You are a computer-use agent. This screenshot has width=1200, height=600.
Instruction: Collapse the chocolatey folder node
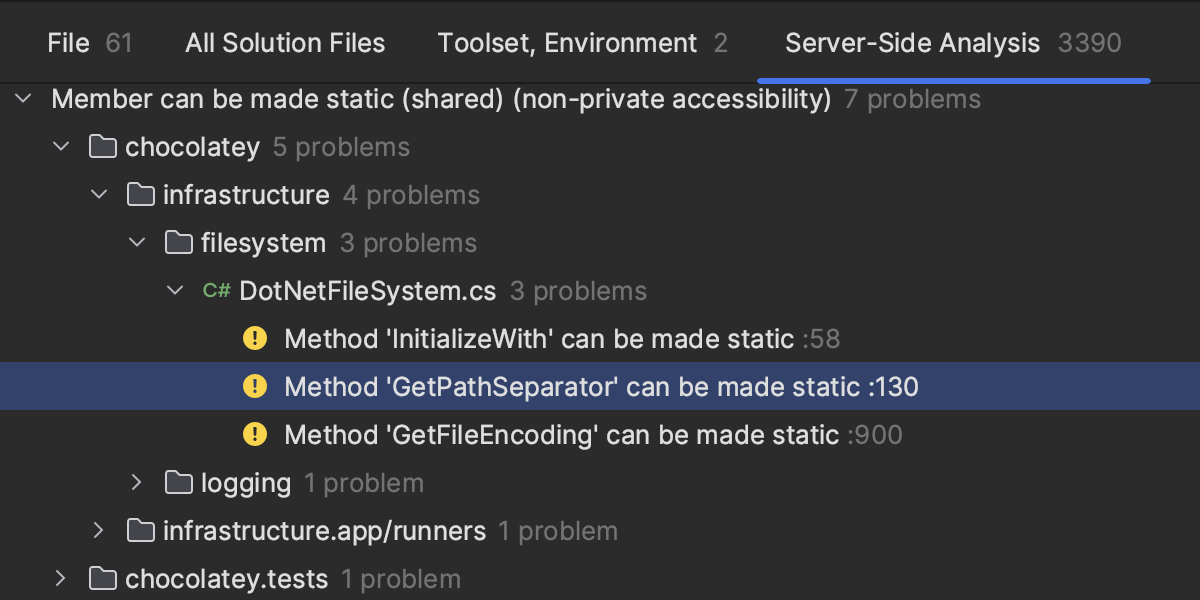pyautogui.click(x=62, y=147)
